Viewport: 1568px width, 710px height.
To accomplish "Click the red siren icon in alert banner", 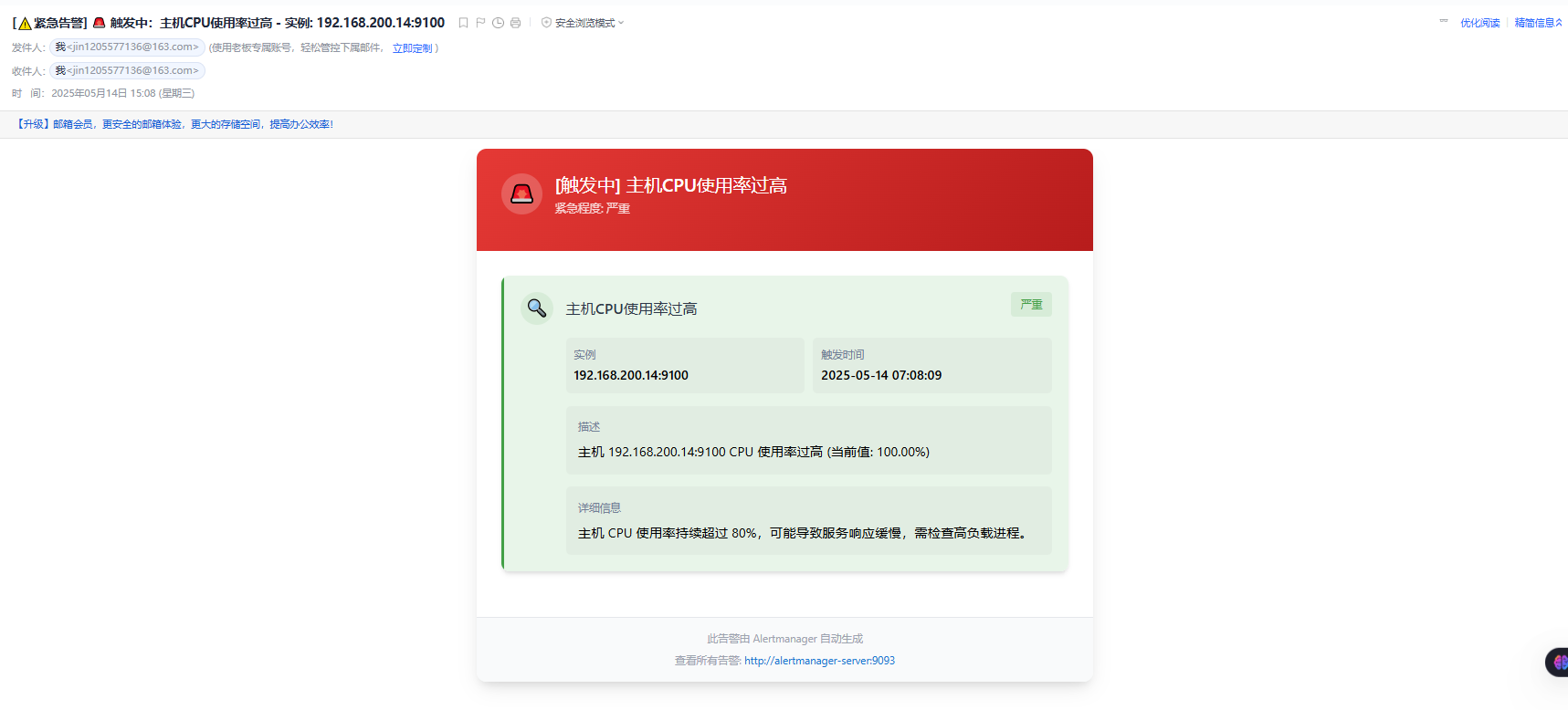I will point(521,193).
